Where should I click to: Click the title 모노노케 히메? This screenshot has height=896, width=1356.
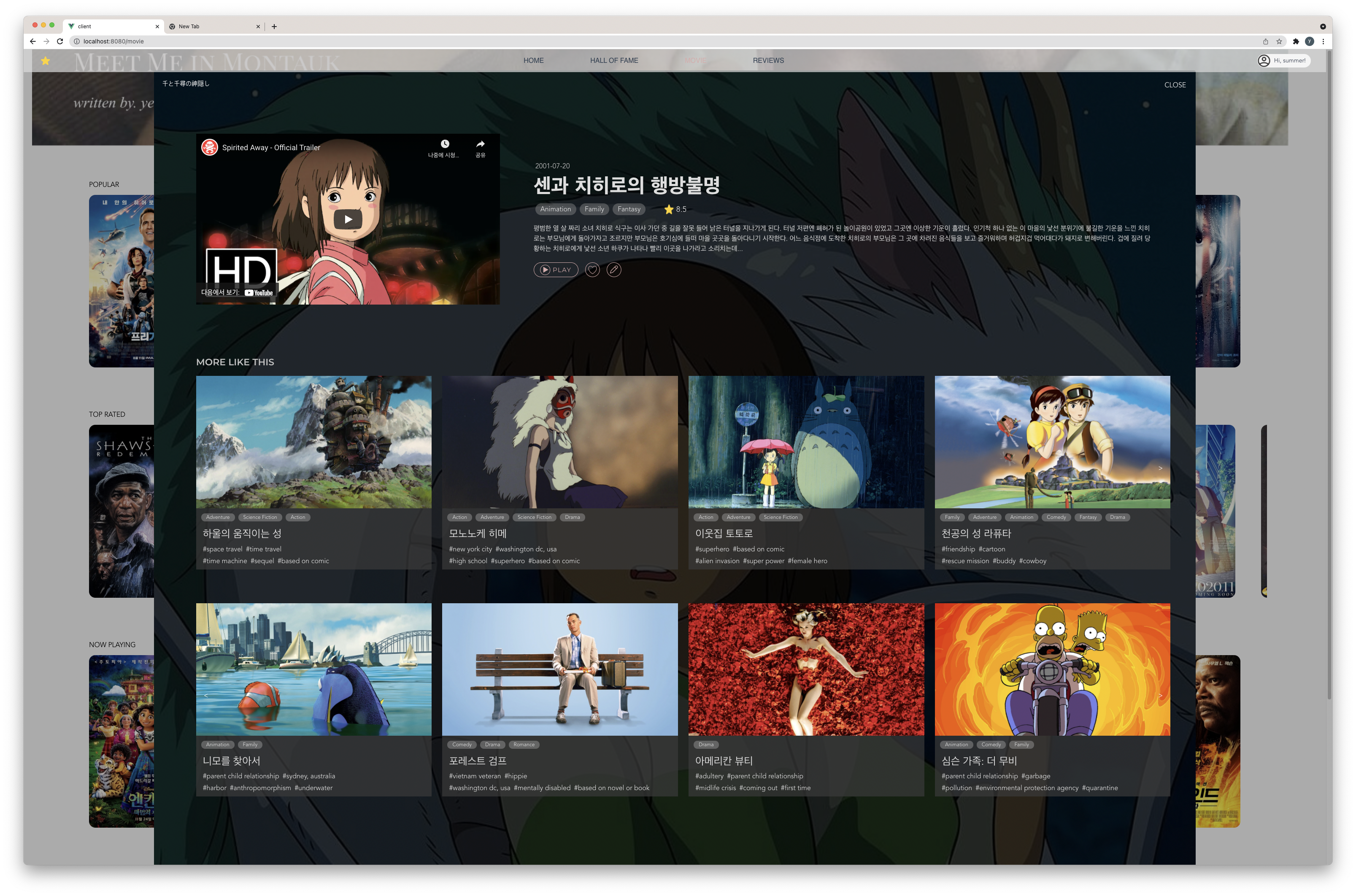click(x=478, y=533)
